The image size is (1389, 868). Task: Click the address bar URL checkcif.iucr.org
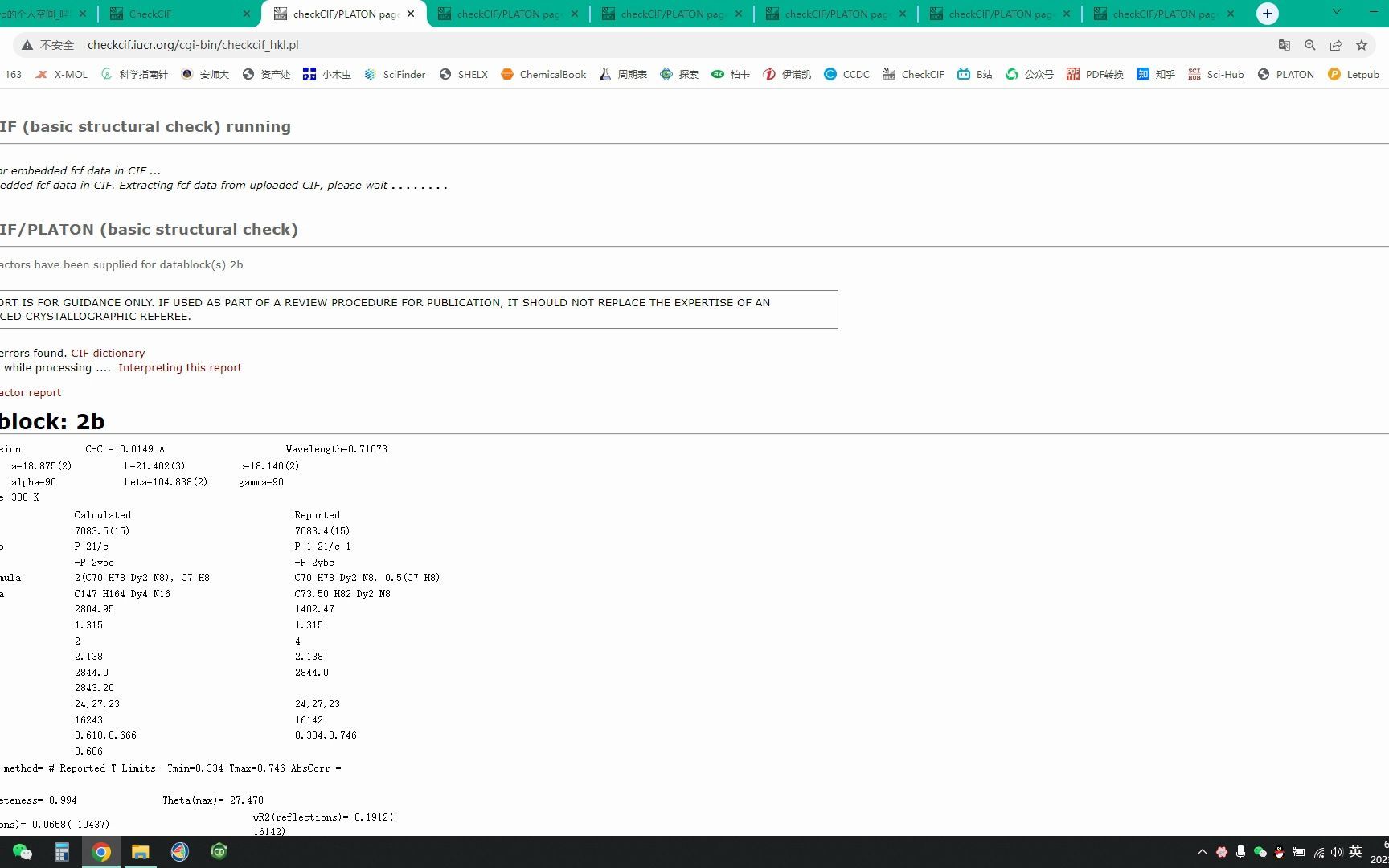tap(193, 45)
